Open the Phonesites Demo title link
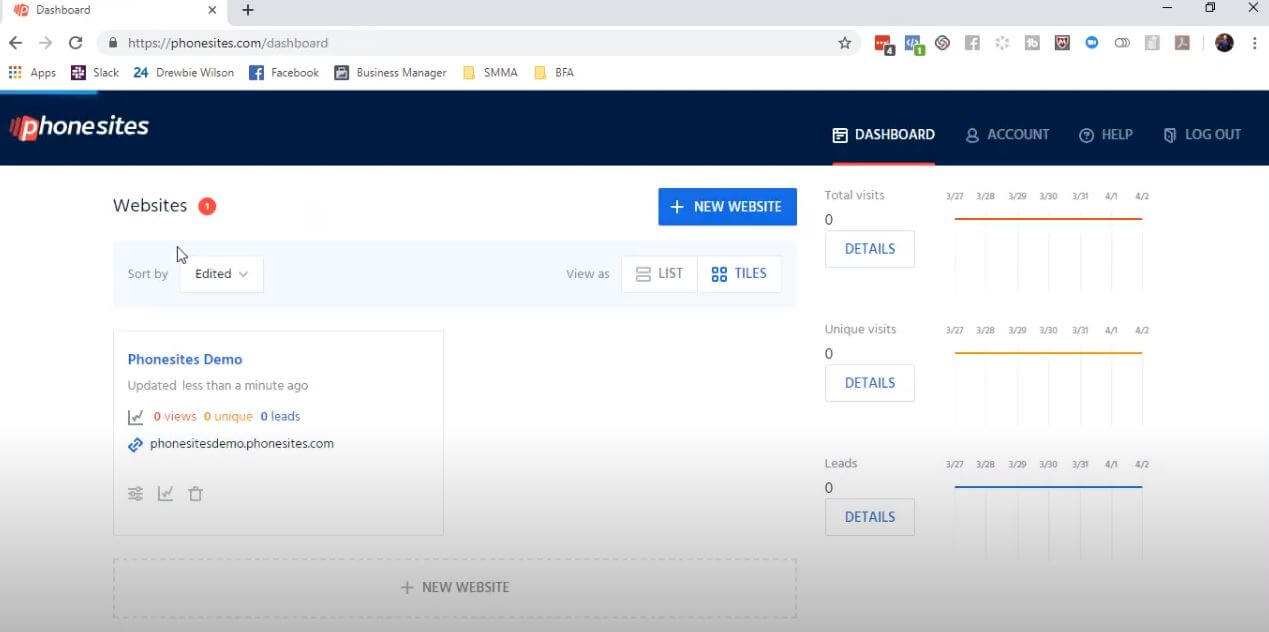The height and width of the screenshot is (632, 1269). point(185,359)
